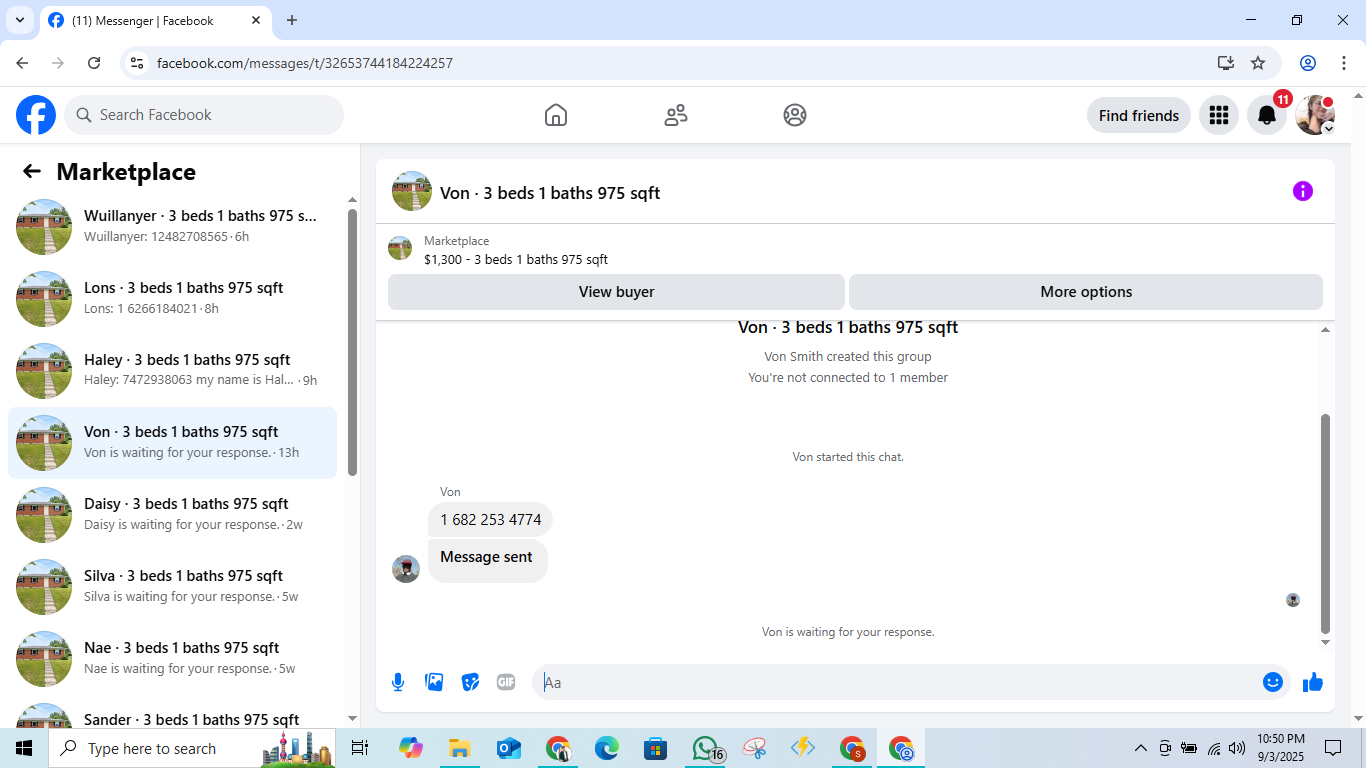Open the notifications bell
This screenshot has width=1366, height=768.
pos(1267,115)
